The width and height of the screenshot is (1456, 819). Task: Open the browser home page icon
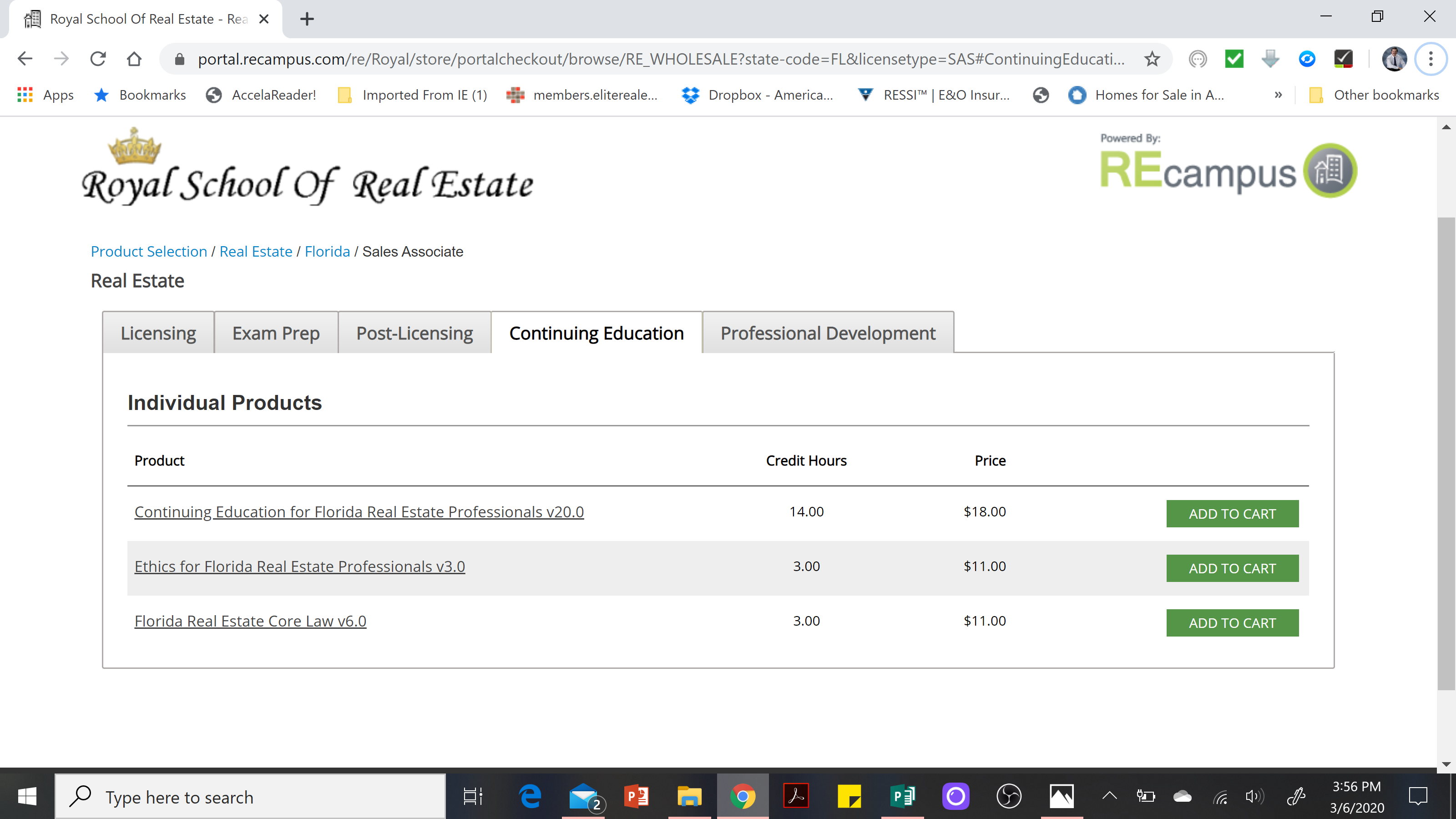tap(134, 59)
